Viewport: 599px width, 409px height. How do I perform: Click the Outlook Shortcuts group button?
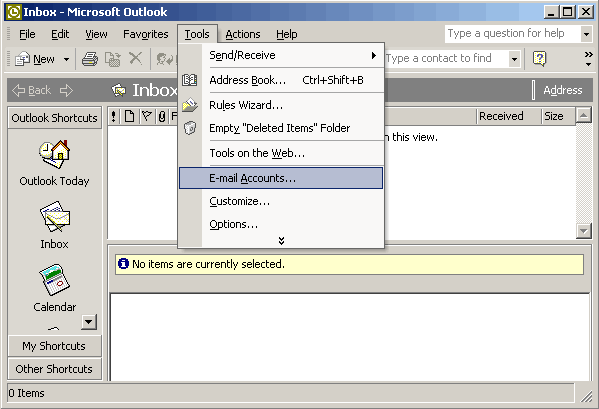pos(55,118)
